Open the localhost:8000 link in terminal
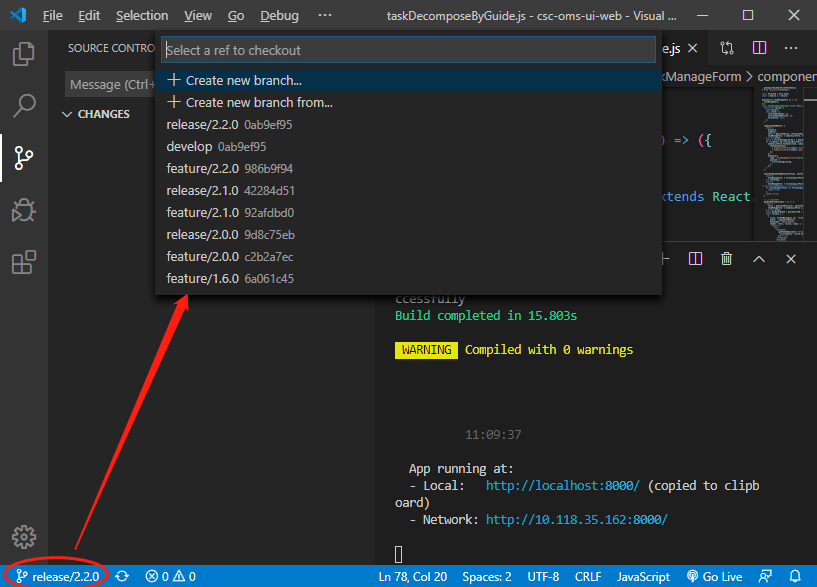 tap(562, 485)
